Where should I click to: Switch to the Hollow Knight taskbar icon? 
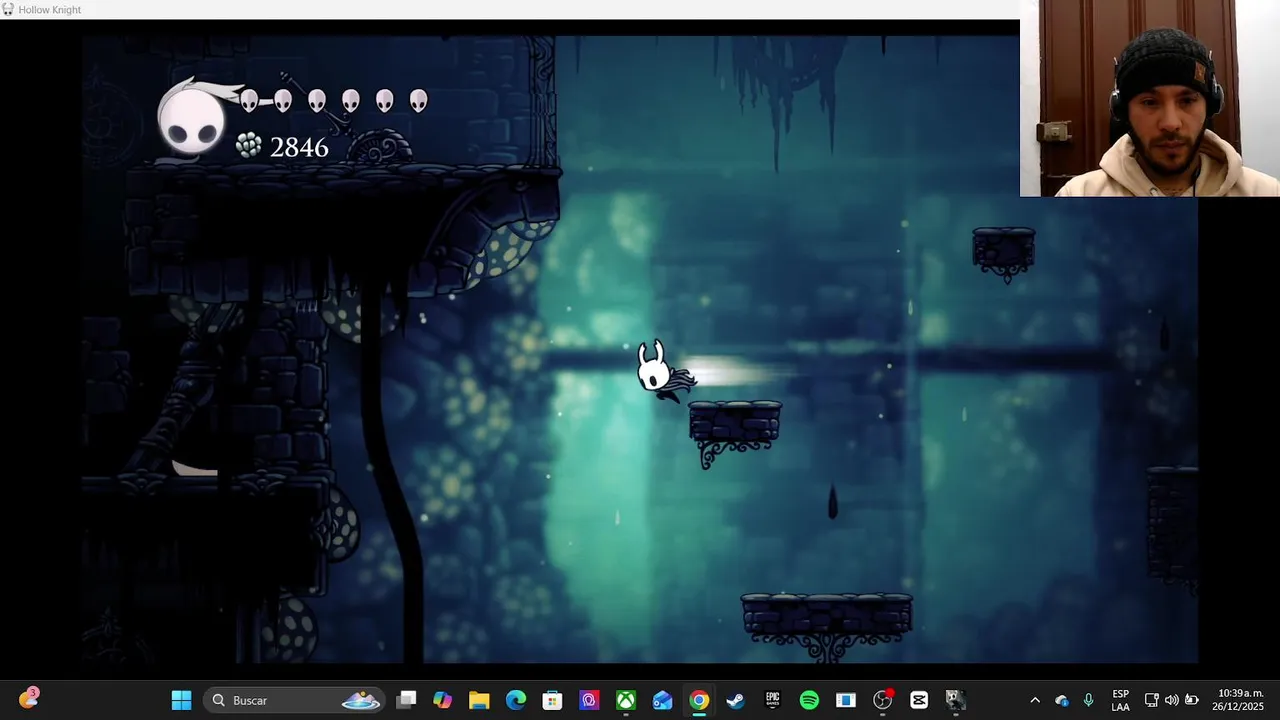955,700
